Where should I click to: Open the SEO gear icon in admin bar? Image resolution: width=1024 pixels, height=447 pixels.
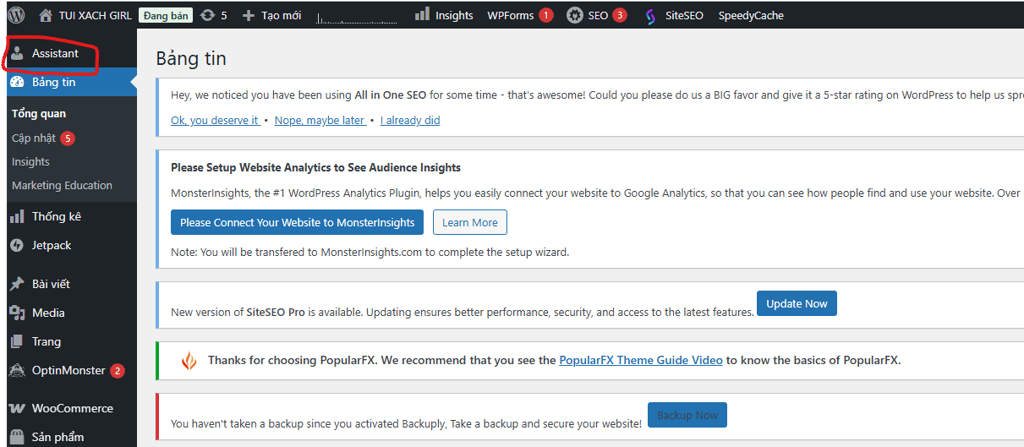[x=574, y=15]
